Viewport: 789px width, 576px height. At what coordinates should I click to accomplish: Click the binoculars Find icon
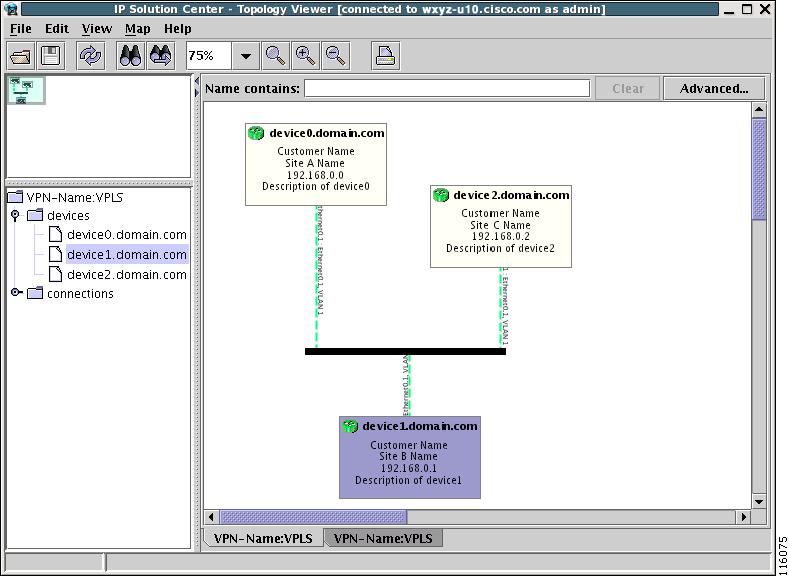[x=131, y=56]
